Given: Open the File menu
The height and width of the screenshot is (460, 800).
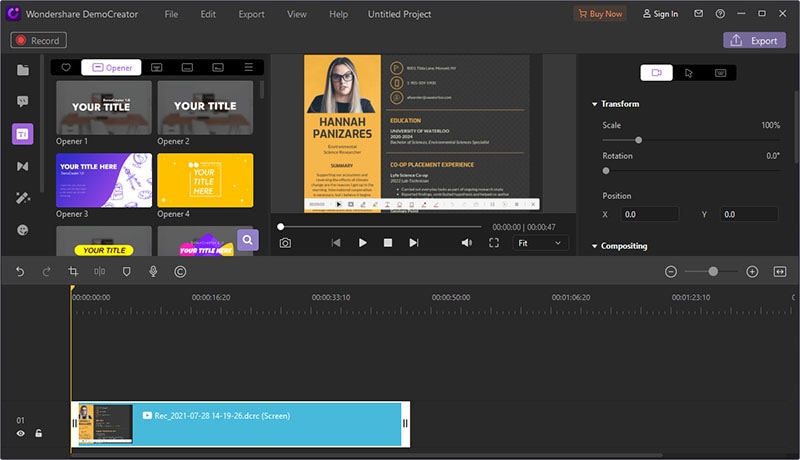Looking at the screenshot, I should click(x=171, y=14).
